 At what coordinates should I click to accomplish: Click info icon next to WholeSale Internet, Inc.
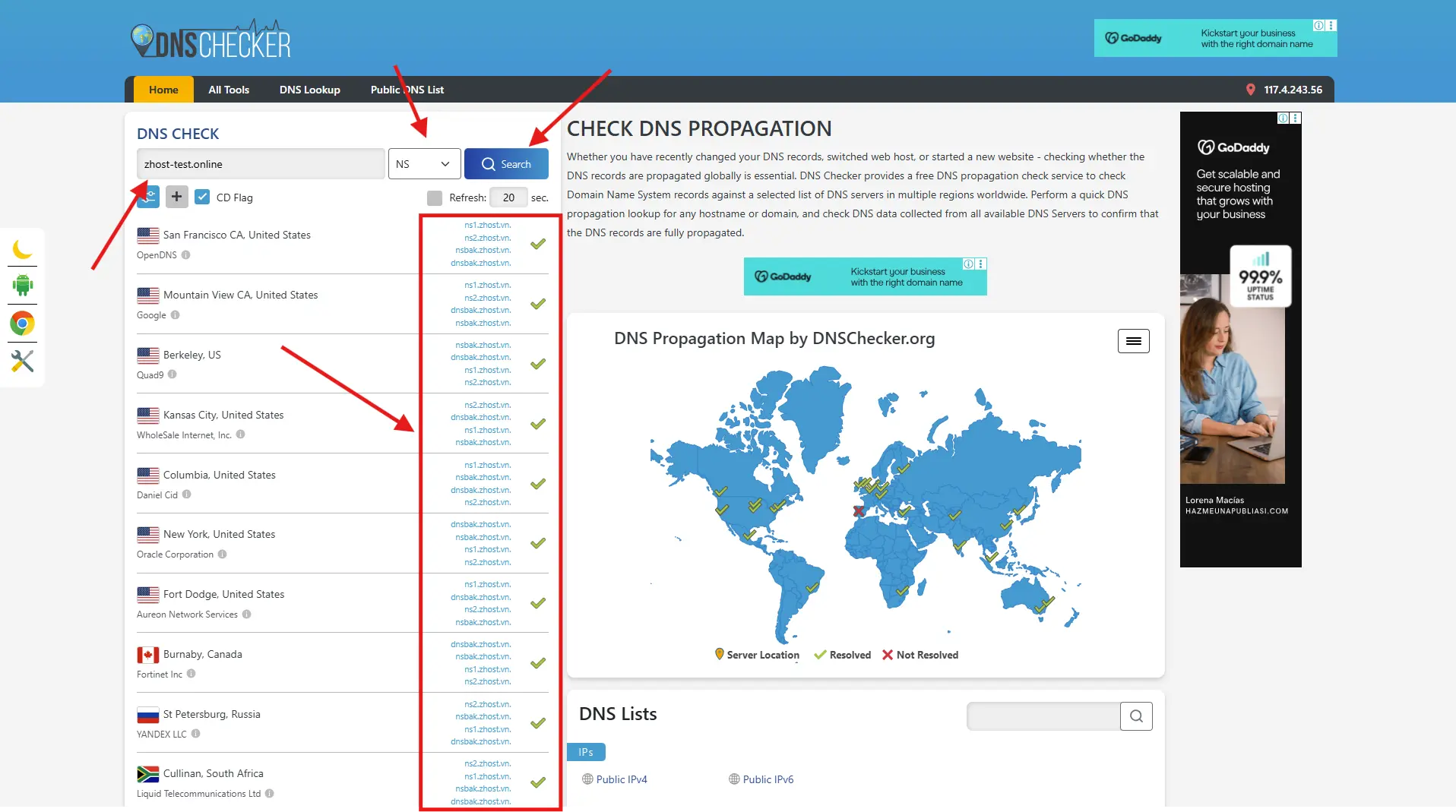pyautogui.click(x=240, y=434)
